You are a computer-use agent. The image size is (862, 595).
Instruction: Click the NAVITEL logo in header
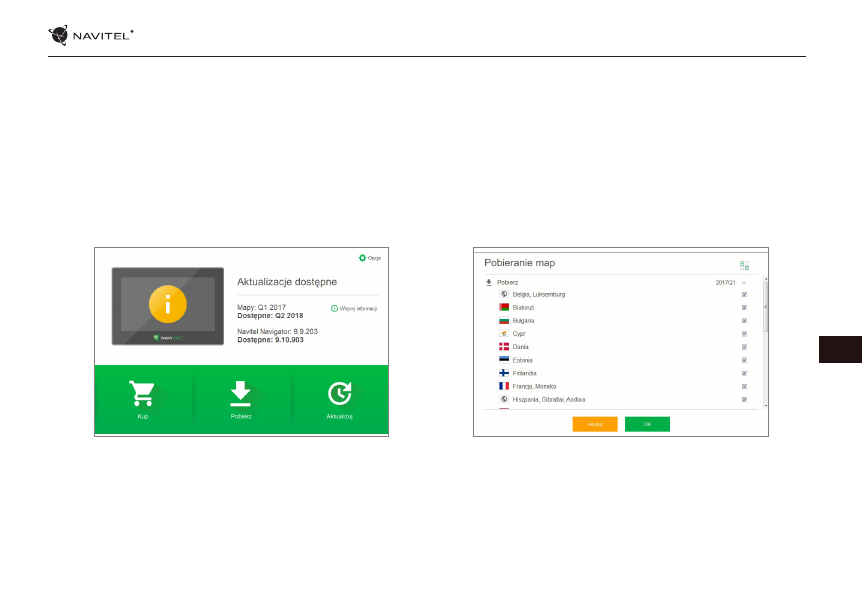pyautogui.click(x=92, y=36)
